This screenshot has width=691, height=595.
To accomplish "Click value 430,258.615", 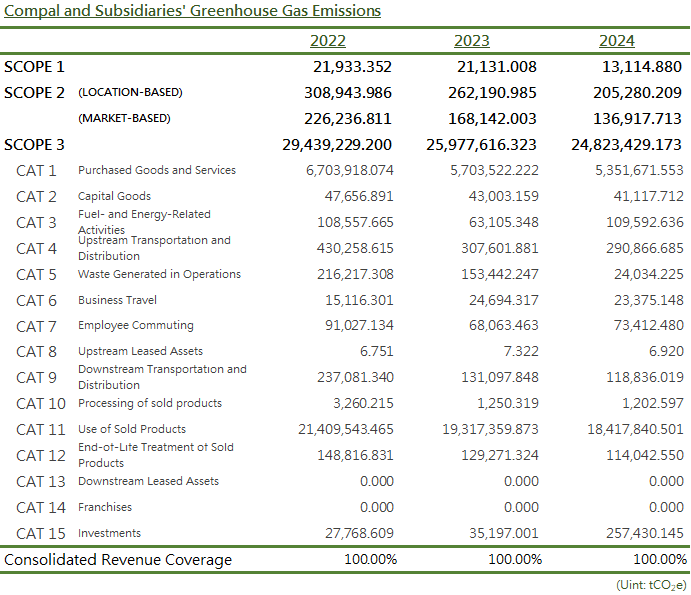I will point(355,249).
